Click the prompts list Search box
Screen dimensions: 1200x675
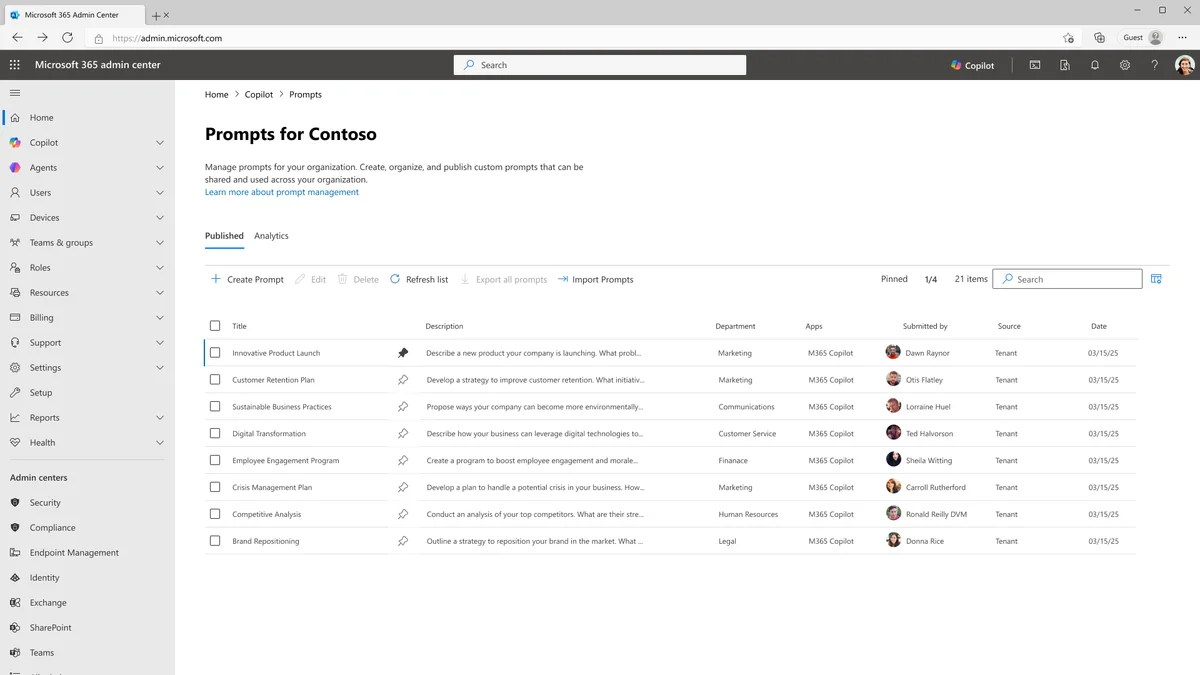1067,279
